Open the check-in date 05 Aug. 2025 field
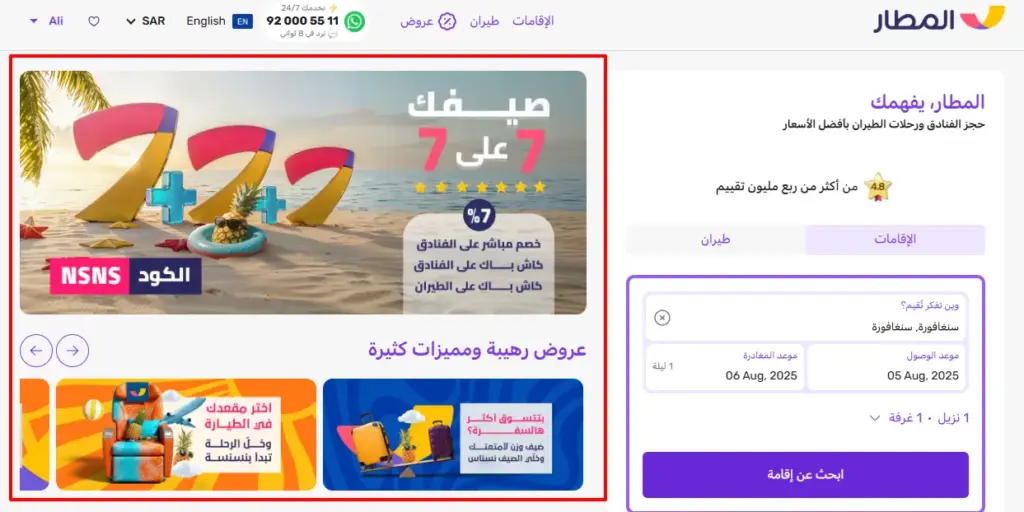The image size is (1024, 512). [886, 368]
